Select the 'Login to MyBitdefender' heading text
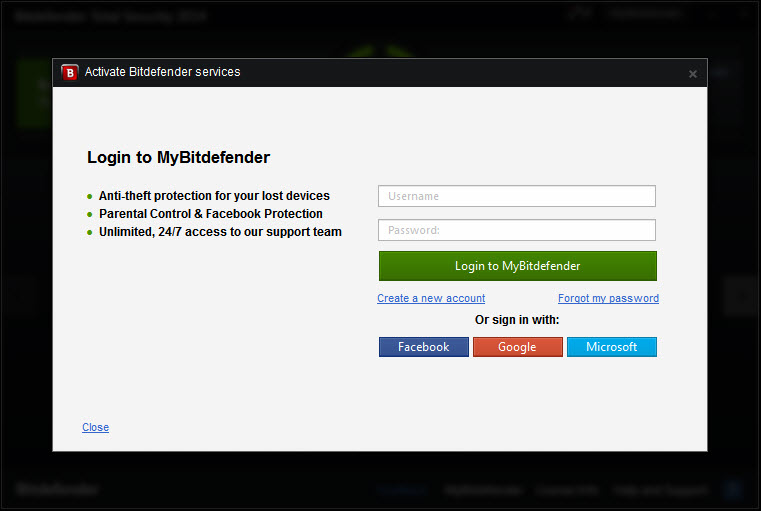Viewport: 761px width, 511px height. 178,157
